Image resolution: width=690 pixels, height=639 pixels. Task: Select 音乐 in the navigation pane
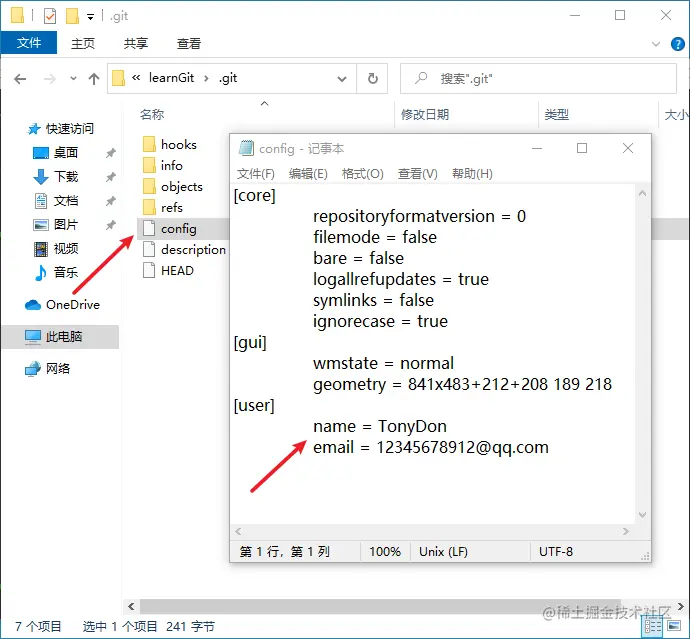click(x=55, y=272)
